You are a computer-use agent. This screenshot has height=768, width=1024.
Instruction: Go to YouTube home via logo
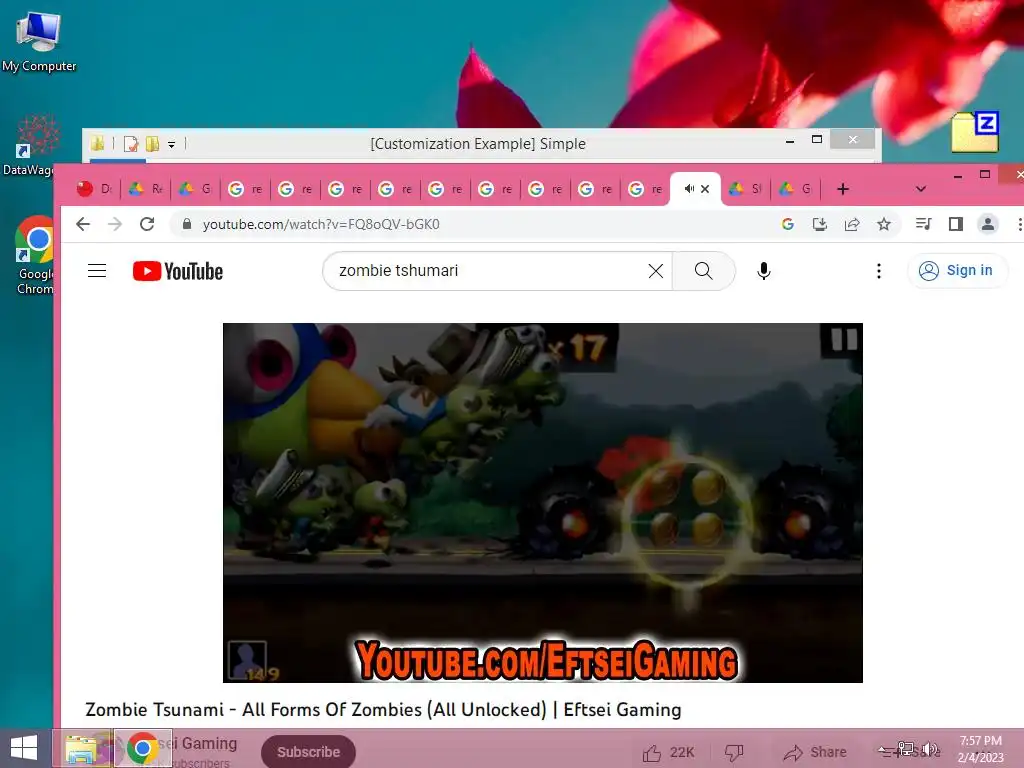click(178, 271)
